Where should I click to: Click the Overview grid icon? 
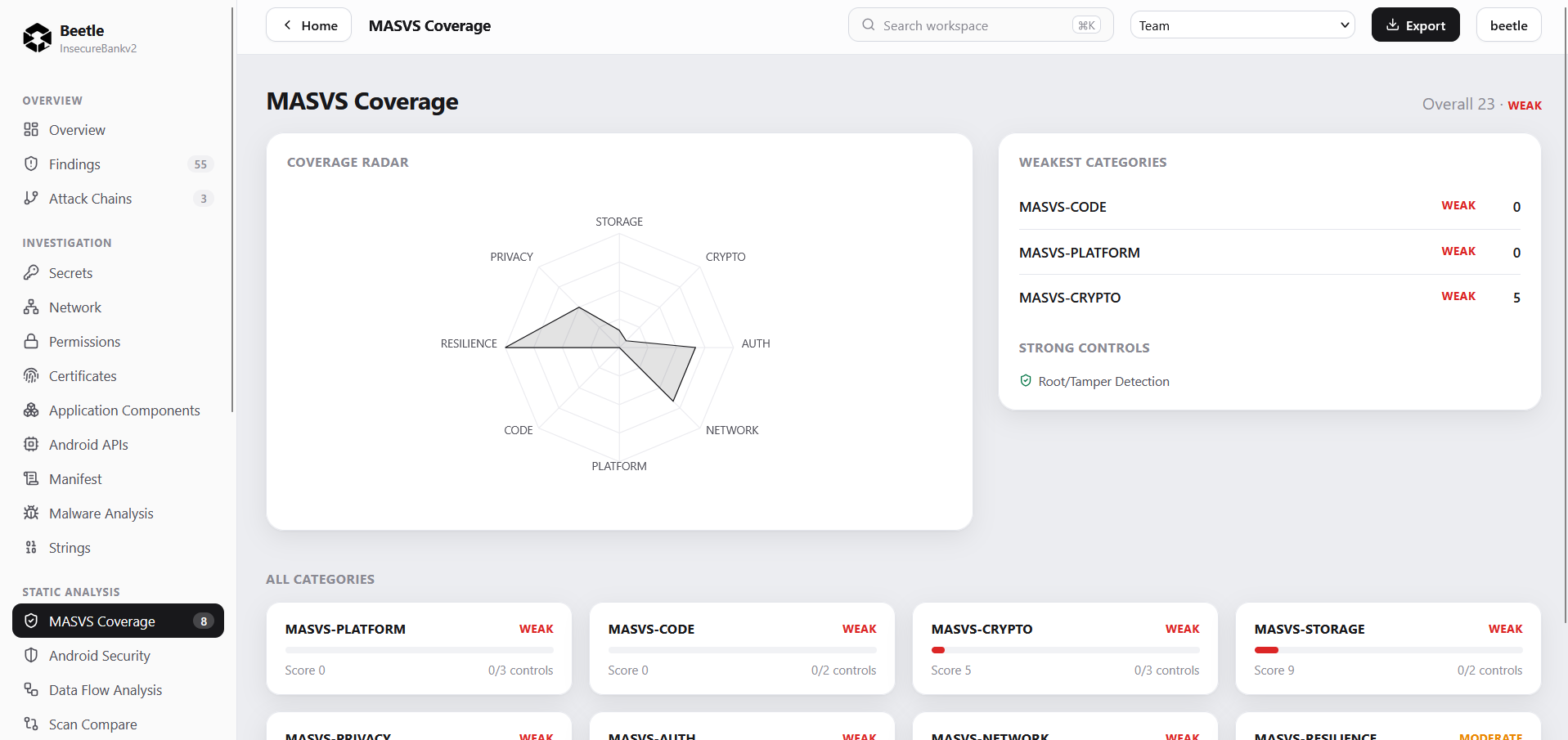(x=31, y=129)
